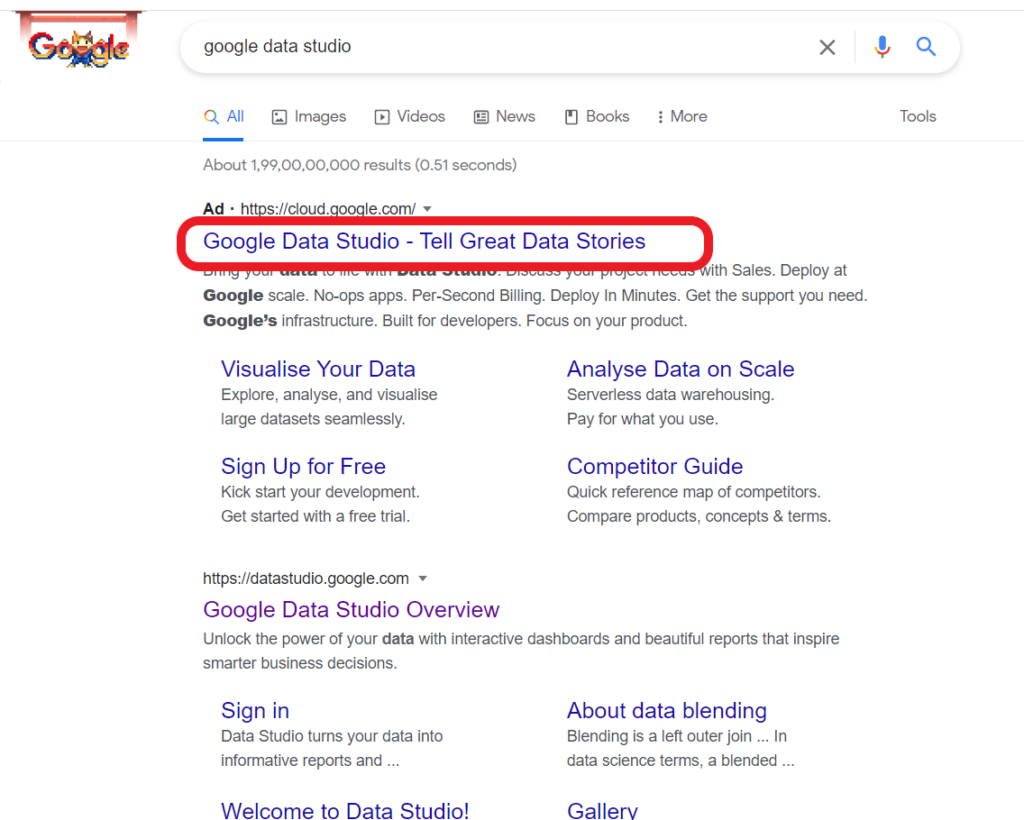Click inside the search query field

click(x=450, y=46)
